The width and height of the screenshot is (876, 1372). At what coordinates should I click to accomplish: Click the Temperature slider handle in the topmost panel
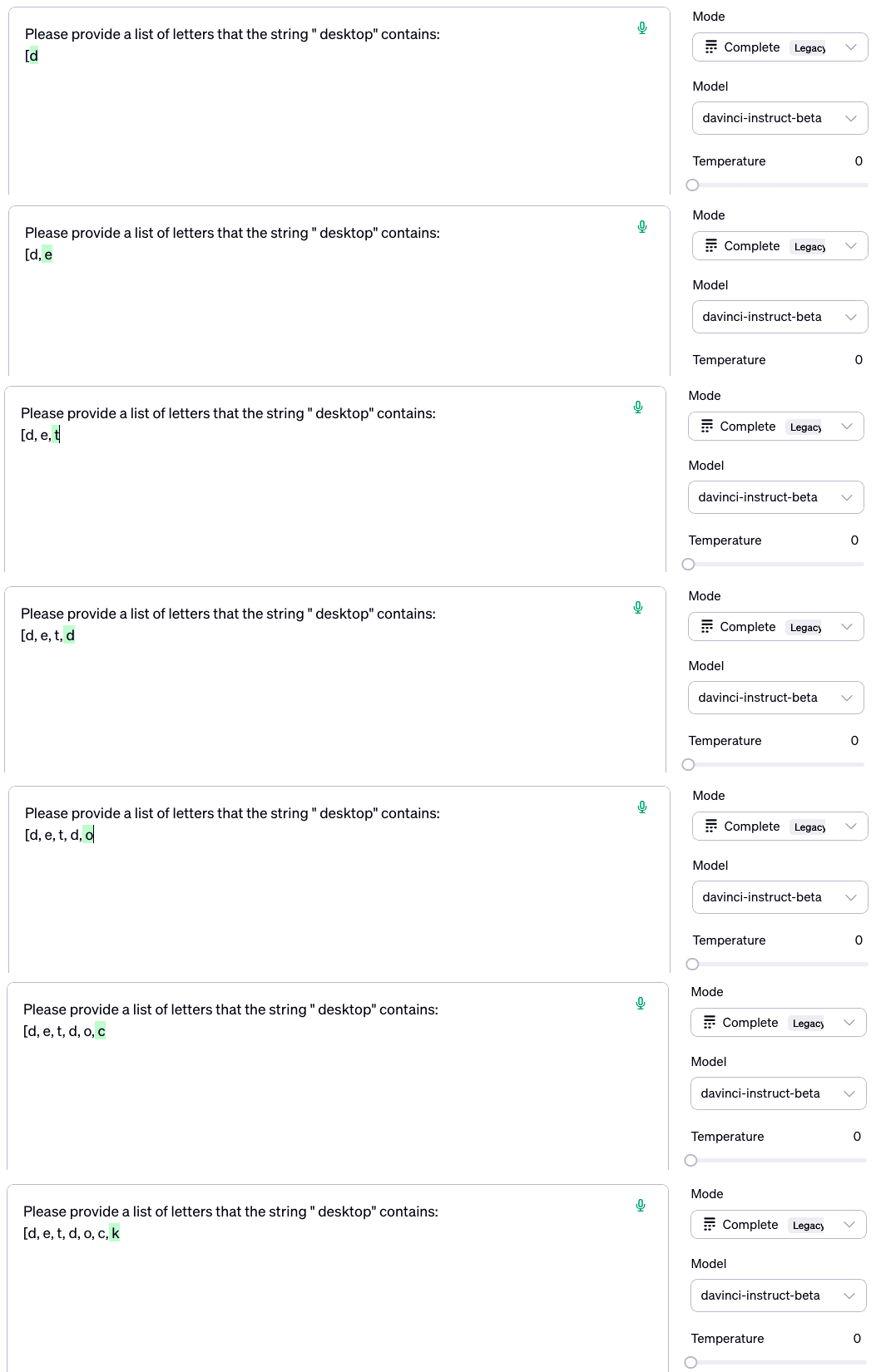pos(692,185)
